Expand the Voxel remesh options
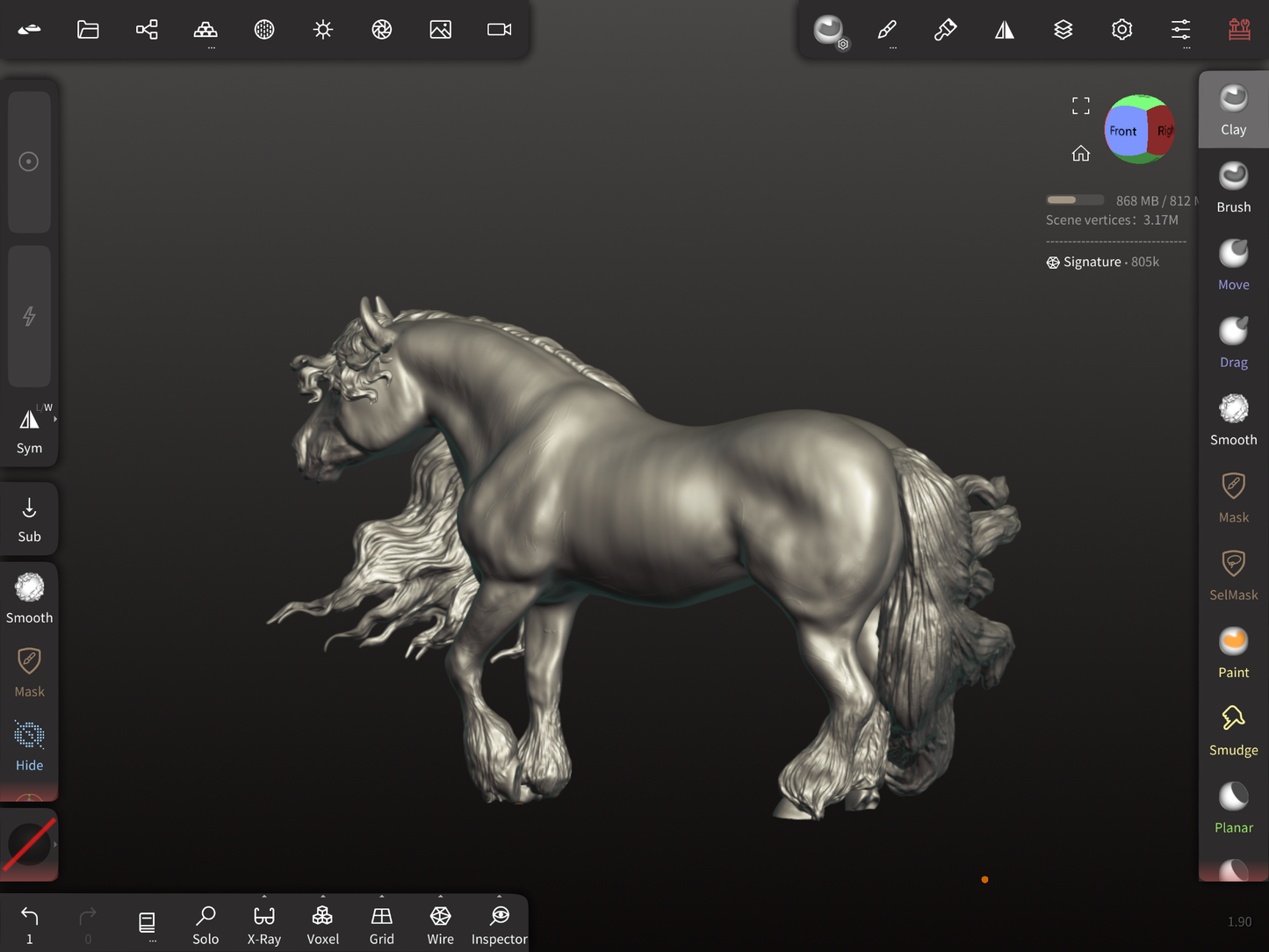The height and width of the screenshot is (952, 1269). (x=322, y=898)
